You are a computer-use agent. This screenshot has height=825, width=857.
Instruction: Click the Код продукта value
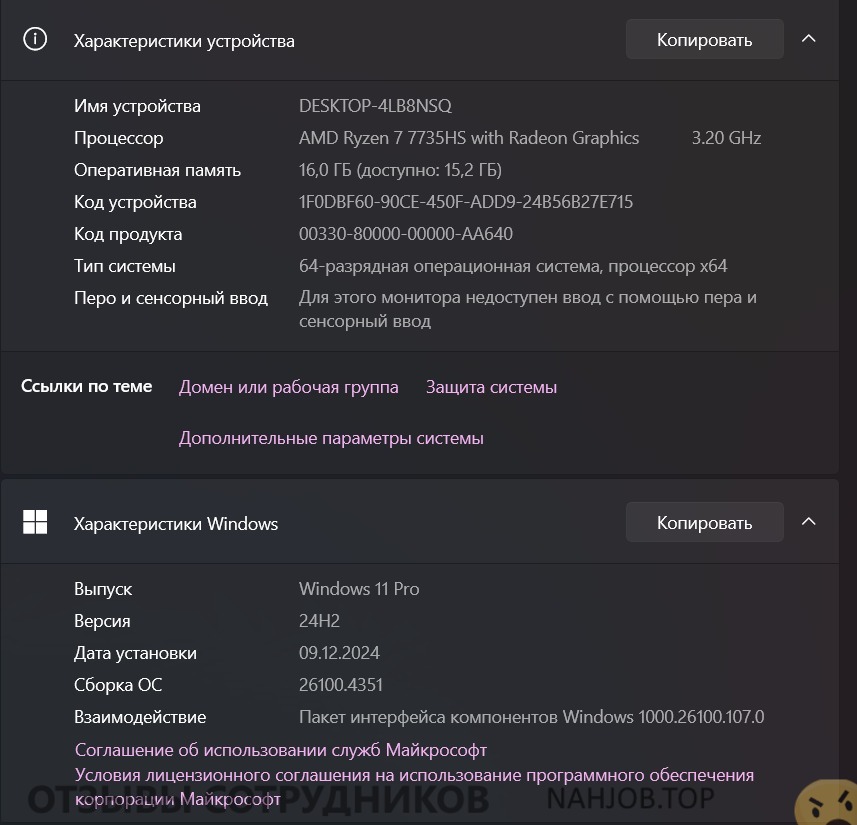click(x=406, y=234)
